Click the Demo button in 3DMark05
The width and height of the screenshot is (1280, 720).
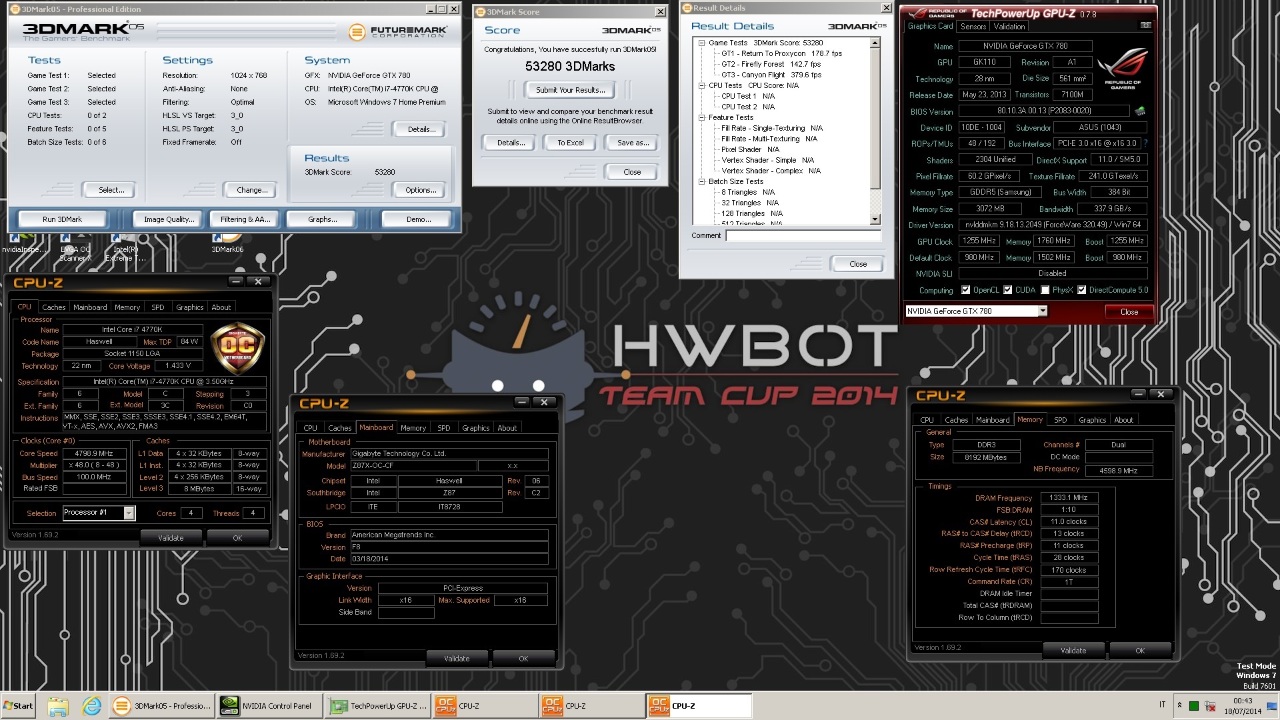click(x=420, y=219)
